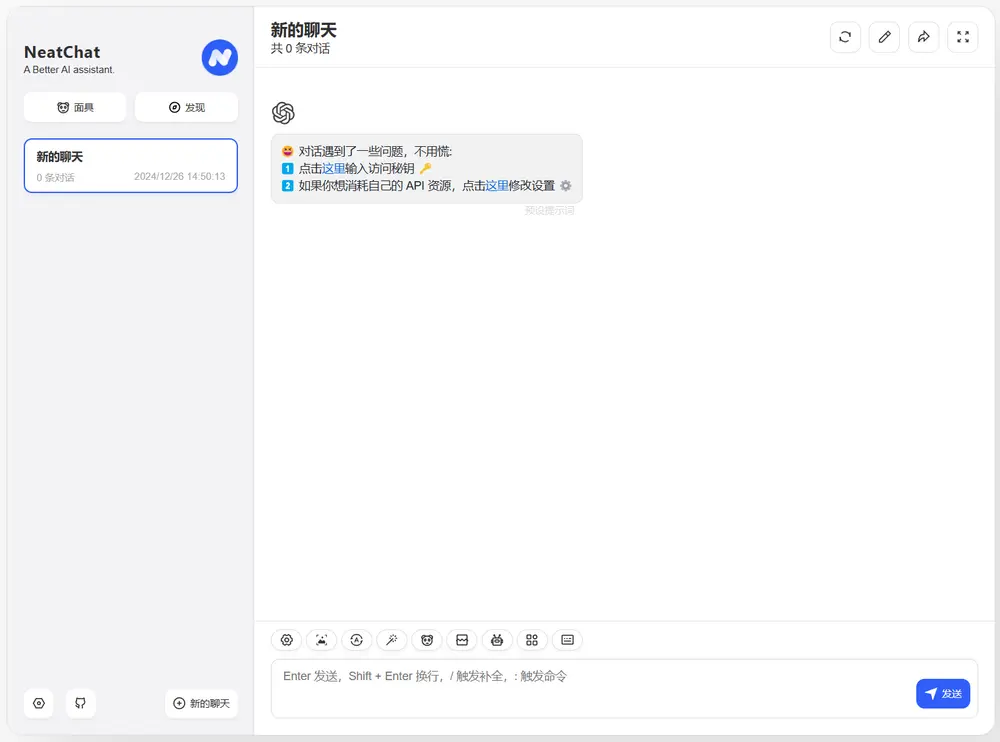Open the GitHub repository icon

pos(80,703)
